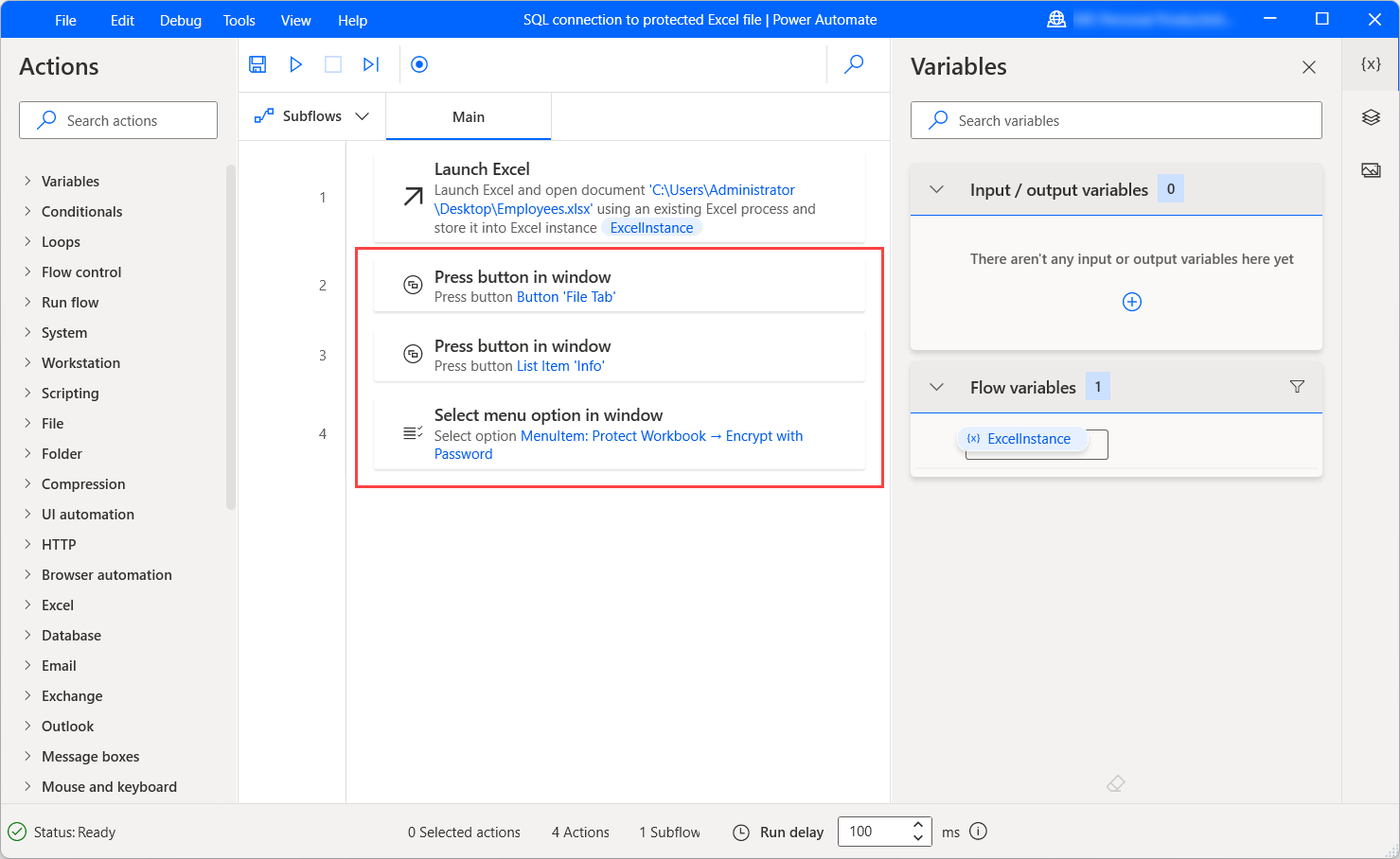The width and height of the screenshot is (1400, 859).
Task: Open the Images pane icon
Action: 1371,170
